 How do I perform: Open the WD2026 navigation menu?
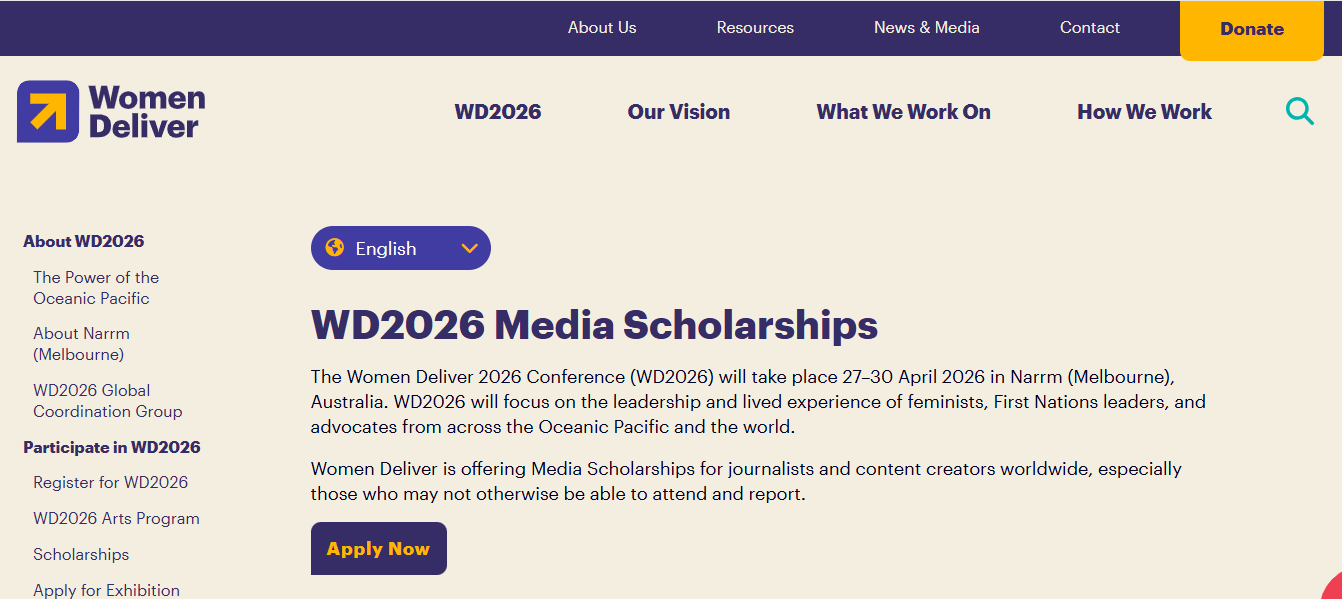coord(498,112)
